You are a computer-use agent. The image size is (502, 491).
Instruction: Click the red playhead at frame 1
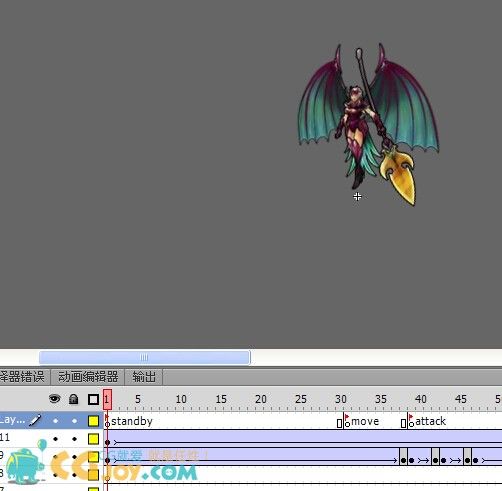pos(107,399)
